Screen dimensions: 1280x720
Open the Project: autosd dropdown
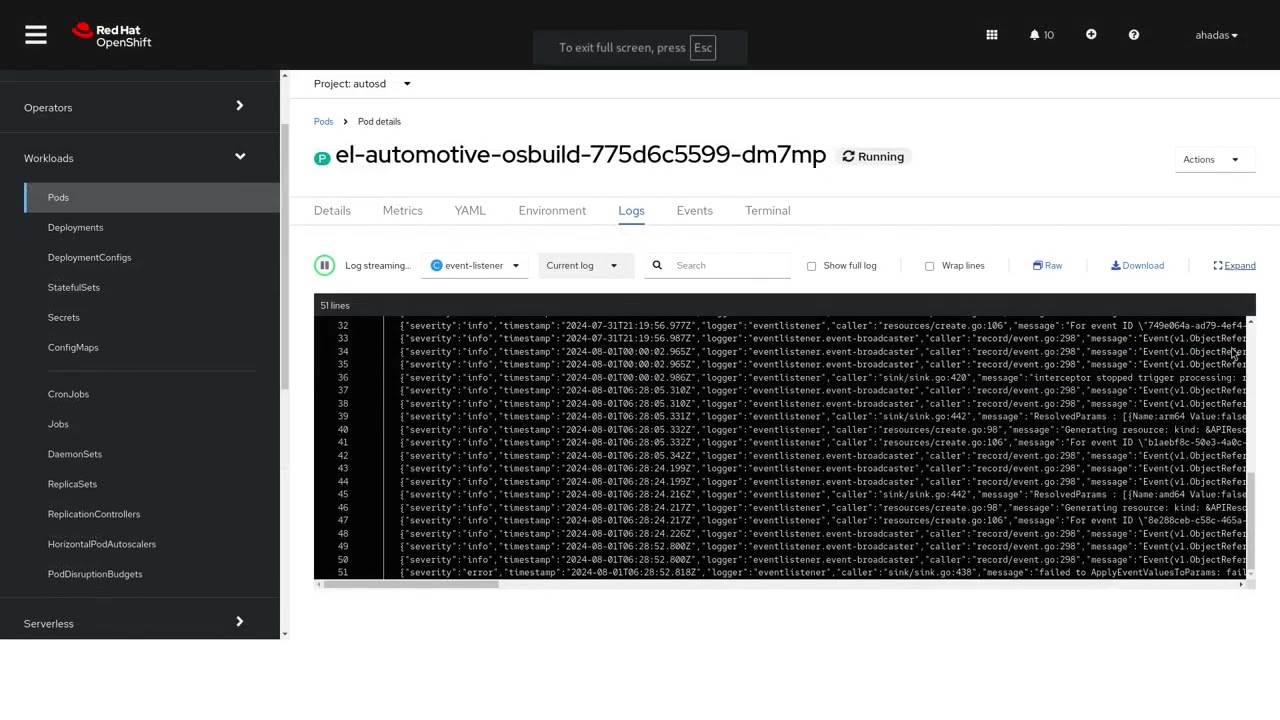pos(363,84)
